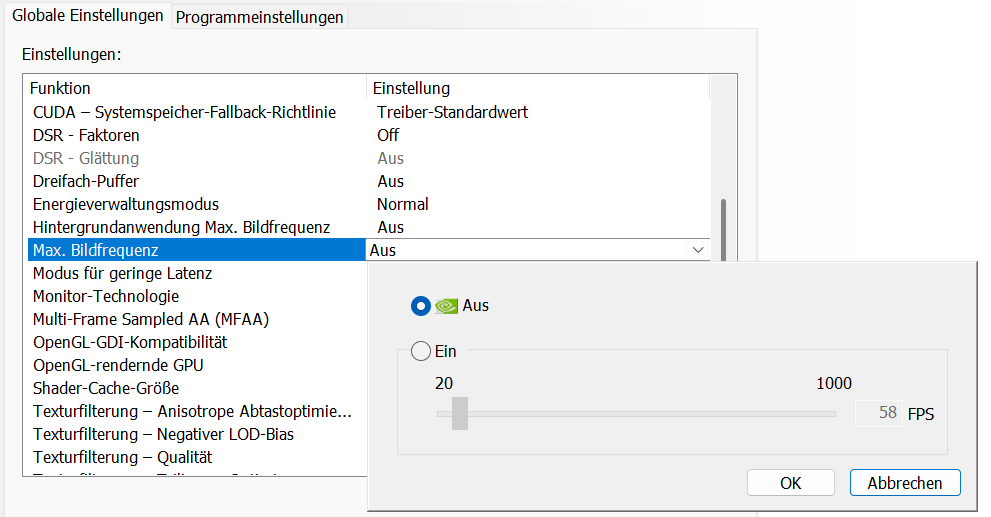Select the OpenGL-rendernde GPU row
This screenshot has width=991, height=517.
[197, 365]
